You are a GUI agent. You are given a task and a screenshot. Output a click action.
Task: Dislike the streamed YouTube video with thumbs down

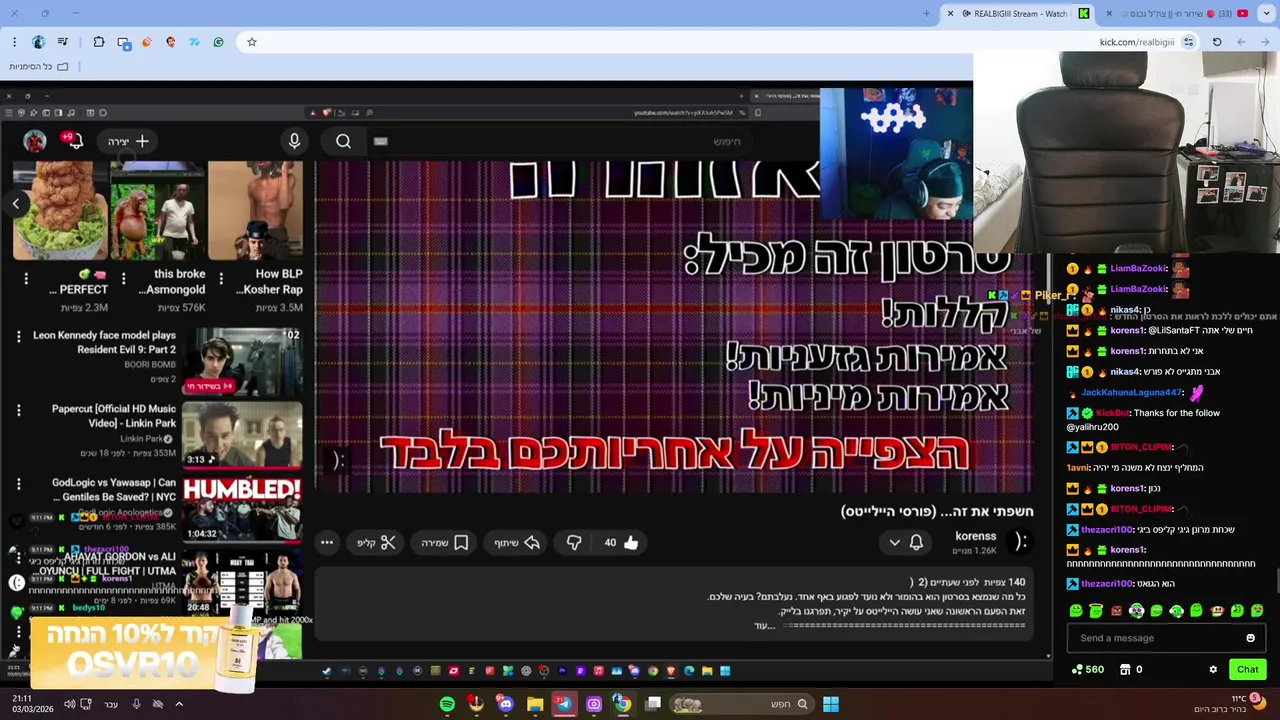pos(574,542)
